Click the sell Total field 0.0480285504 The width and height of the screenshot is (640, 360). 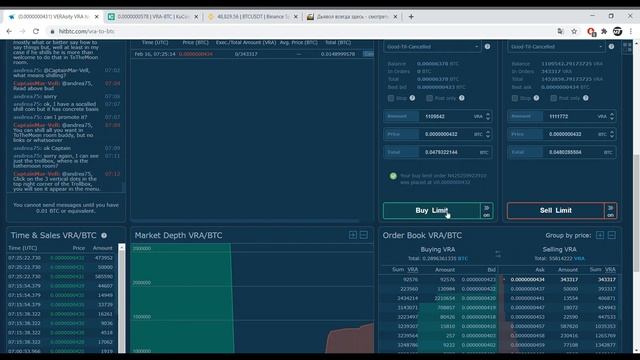pyautogui.click(x=561, y=152)
